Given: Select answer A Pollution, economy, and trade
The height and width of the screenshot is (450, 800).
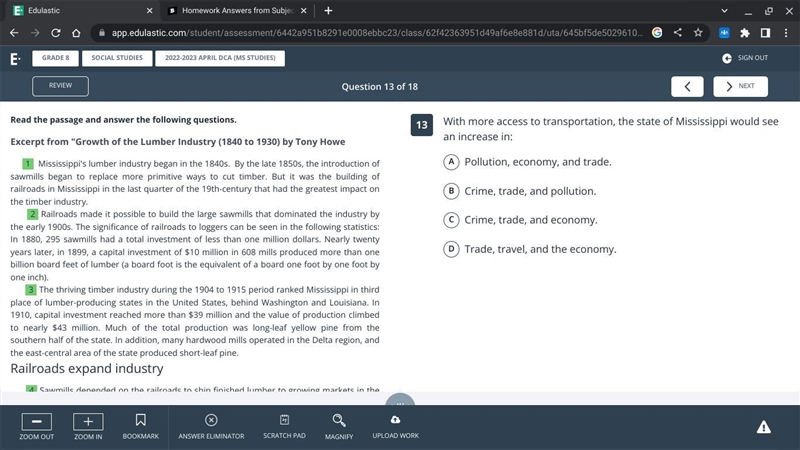Looking at the screenshot, I should coord(451,162).
